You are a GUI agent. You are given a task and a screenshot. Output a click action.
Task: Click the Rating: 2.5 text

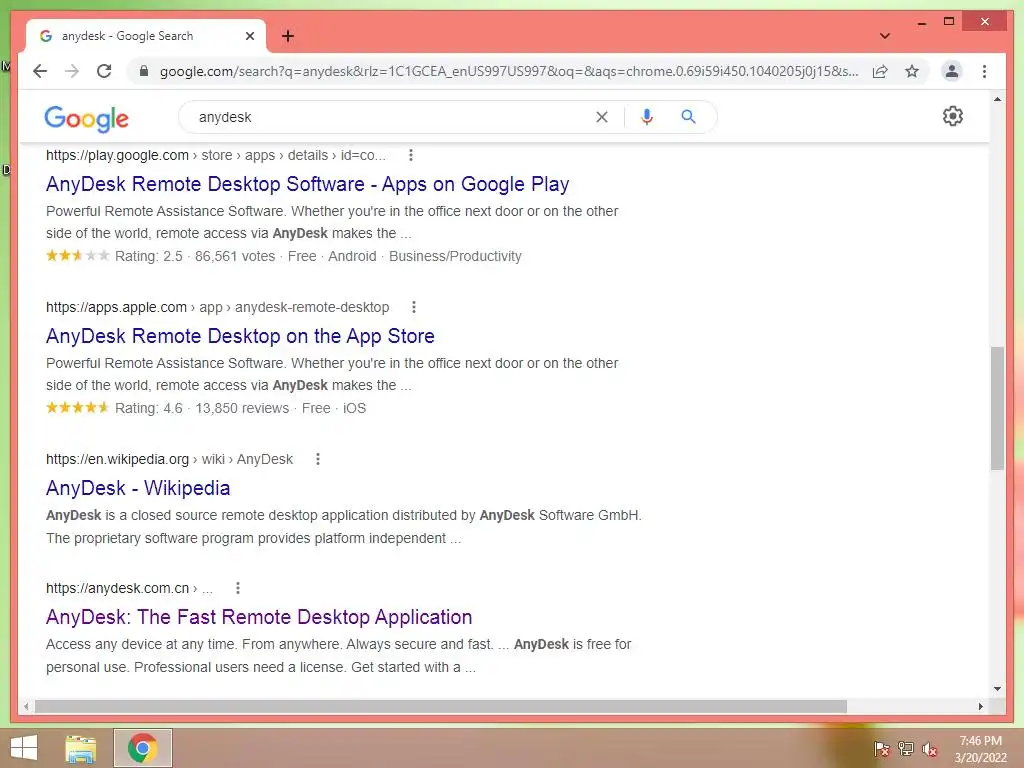tap(149, 256)
